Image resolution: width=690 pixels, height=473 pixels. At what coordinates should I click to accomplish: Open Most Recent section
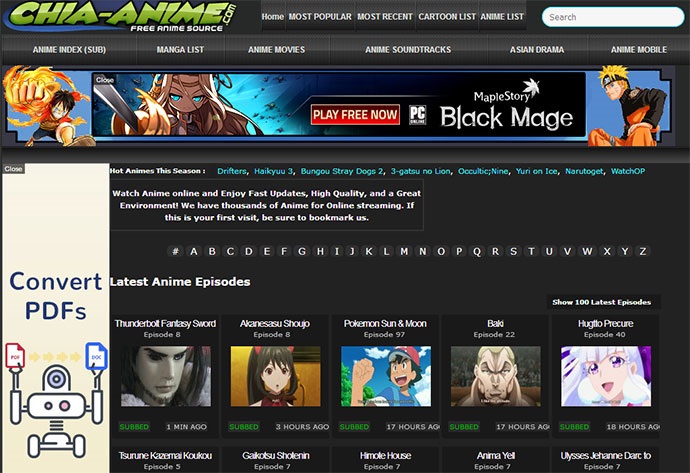(385, 17)
